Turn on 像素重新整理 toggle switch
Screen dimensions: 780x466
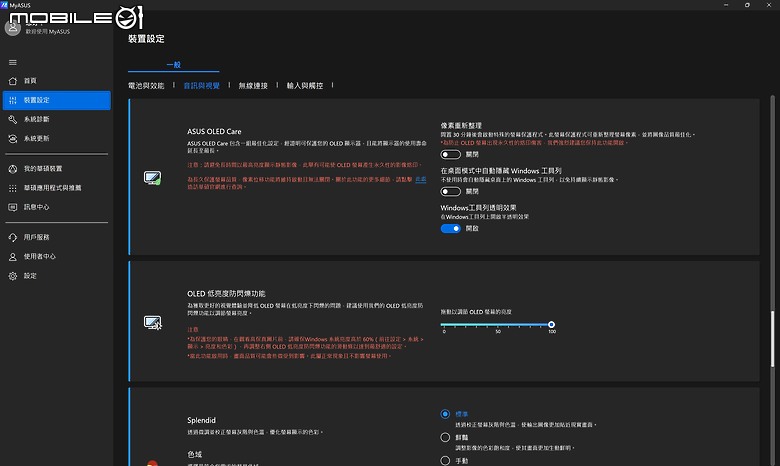tap(450, 155)
